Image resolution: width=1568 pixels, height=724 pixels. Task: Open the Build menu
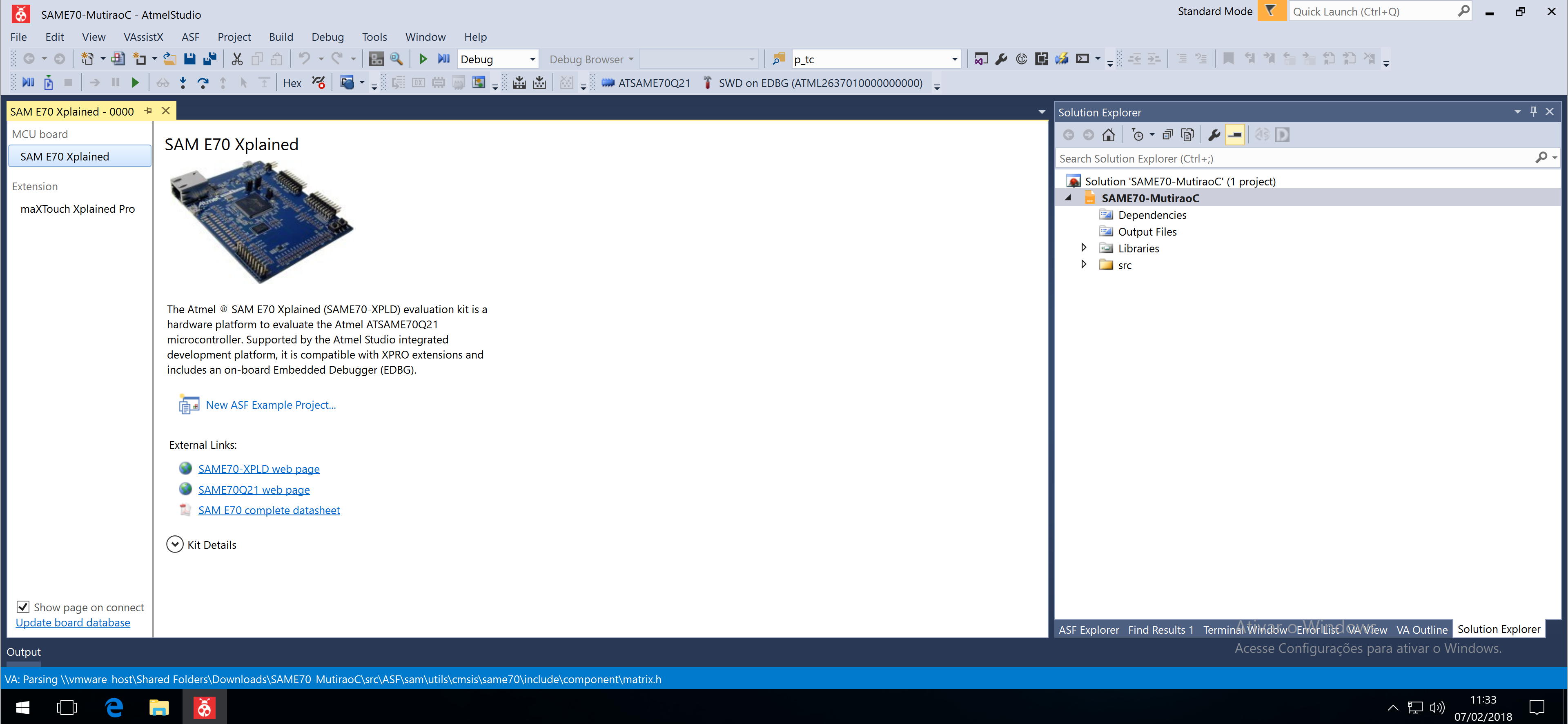tap(281, 37)
